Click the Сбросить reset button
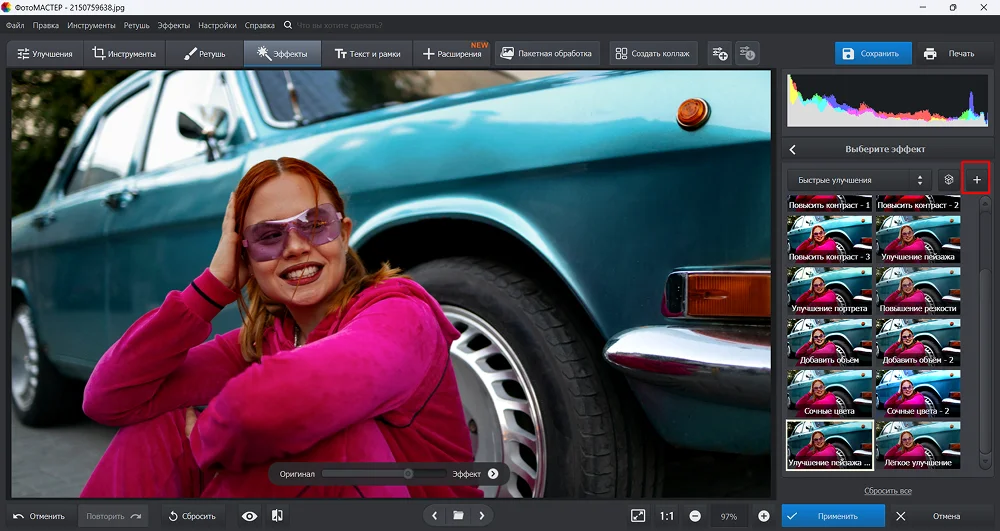 pyautogui.click(x=192, y=516)
